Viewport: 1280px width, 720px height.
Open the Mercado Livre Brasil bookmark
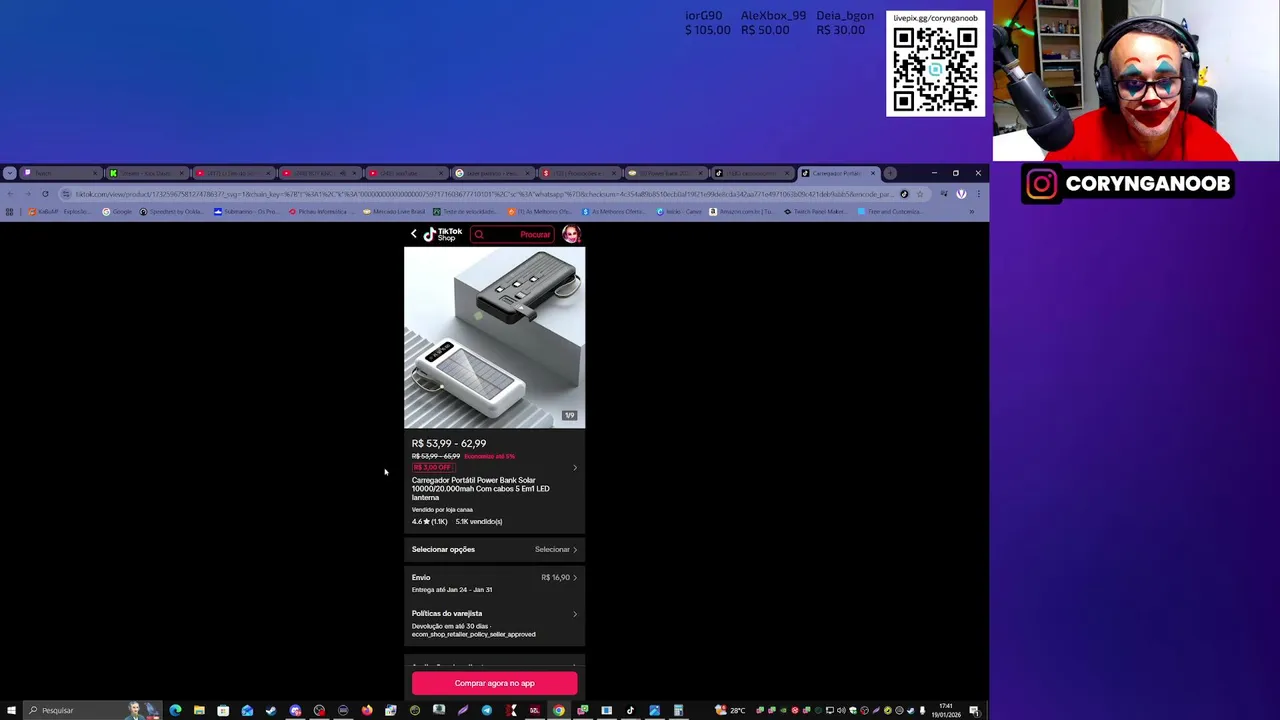point(393,212)
